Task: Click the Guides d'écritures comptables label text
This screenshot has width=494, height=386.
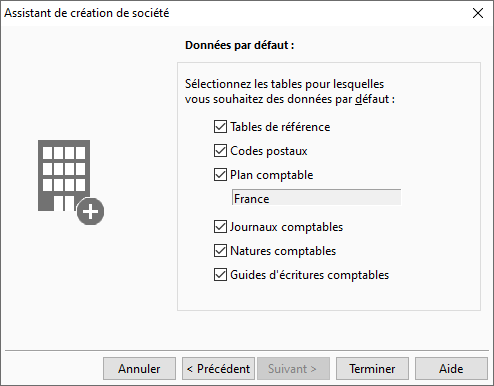Action: point(310,275)
